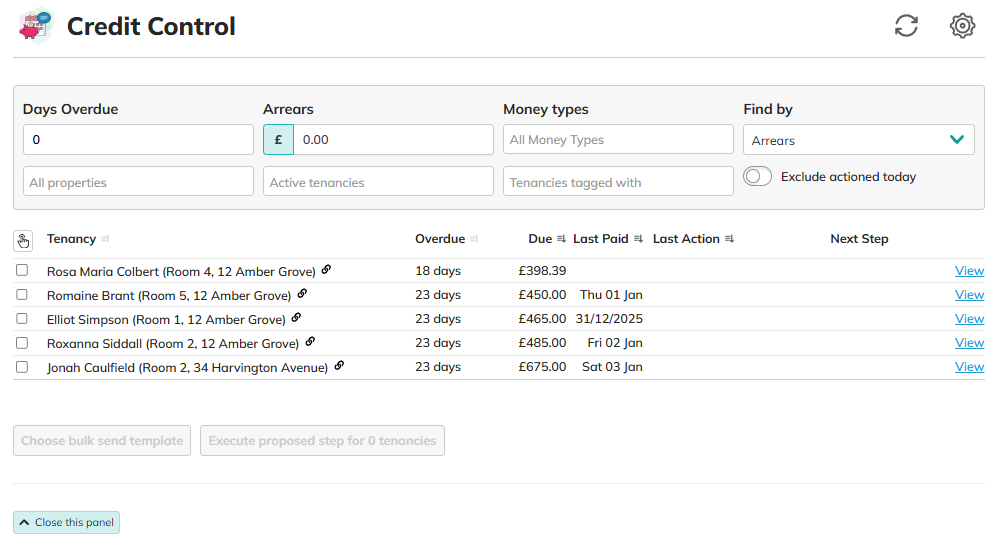Collapse with Close this panel button
The width and height of the screenshot is (998, 551).
tap(66, 522)
